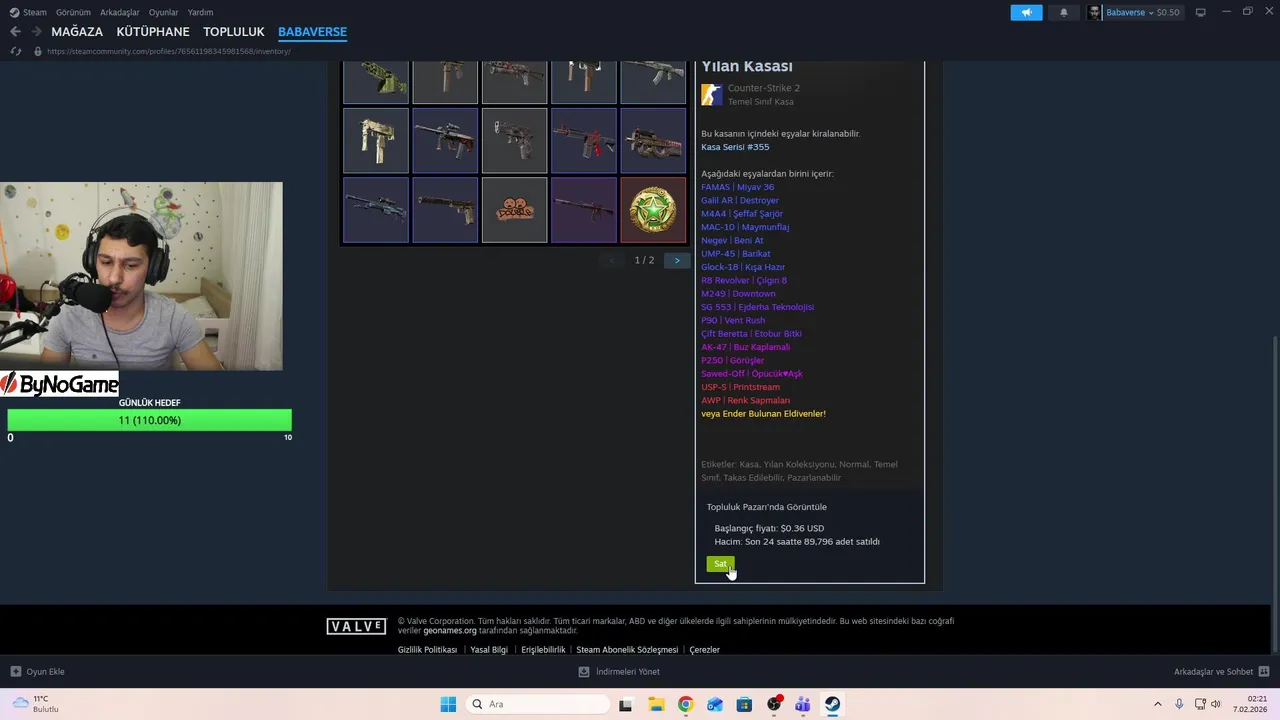The image size is (1280, 720).
Task: Open the Oyunlar menu
Action: point(164,12)
